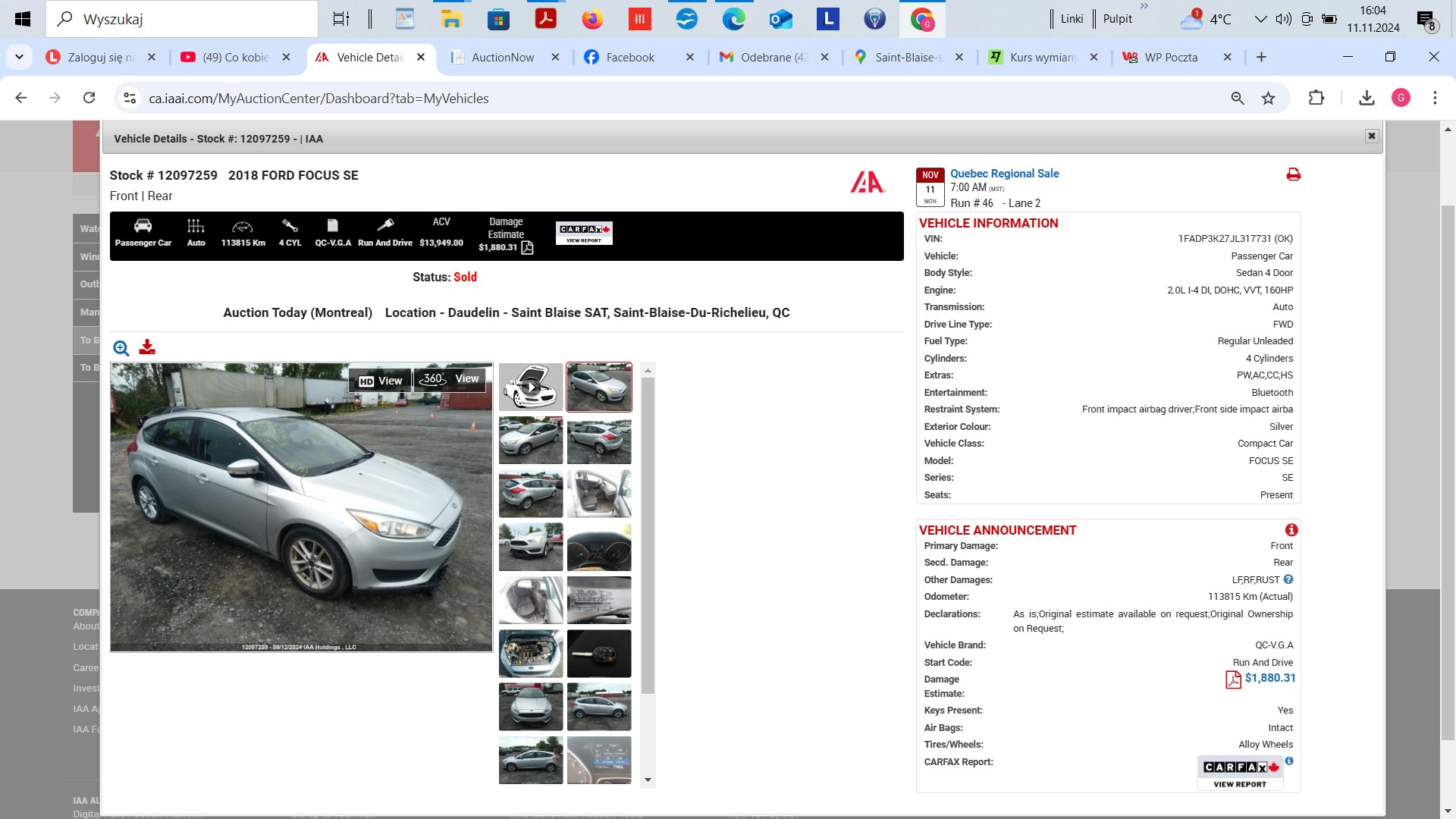The height and width of the screenshot is (819, 1456).
Task: Play the engine video thumbnail
Action: coord(531,387)
